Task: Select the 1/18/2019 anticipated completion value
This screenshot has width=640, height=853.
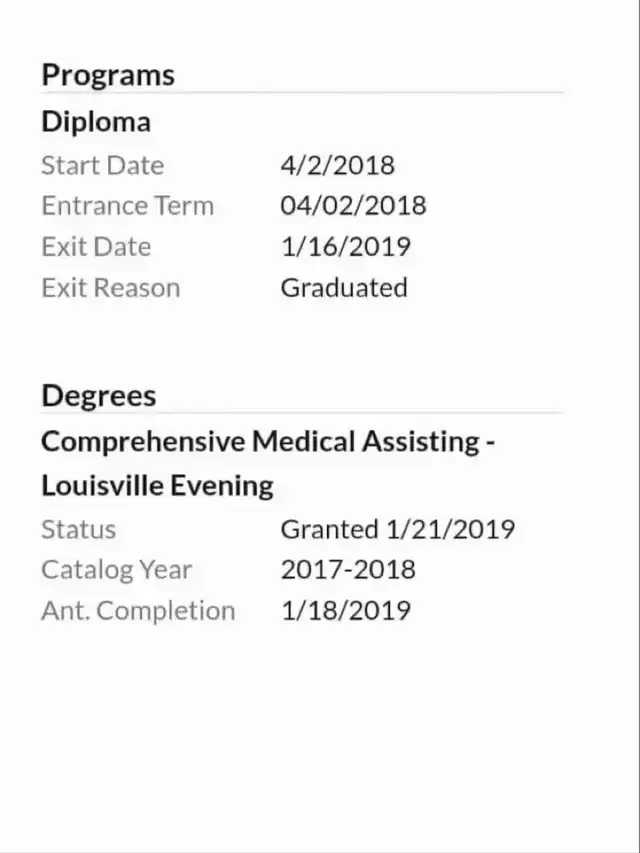Action: tap(345, 611)
